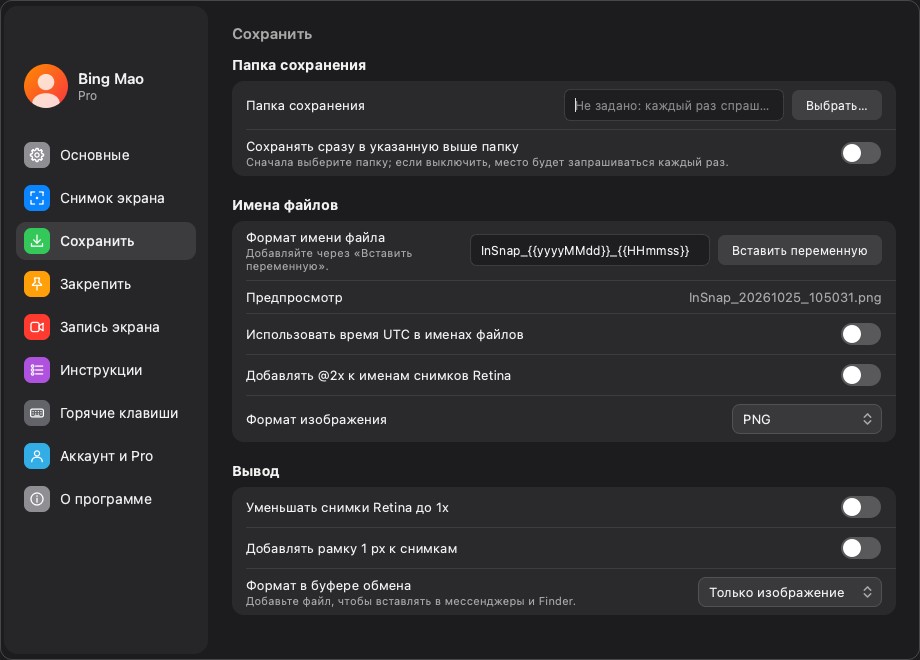Click the Имена файлов section heading
This screenshot has height=660, width=920.
(x=285, y=205)
